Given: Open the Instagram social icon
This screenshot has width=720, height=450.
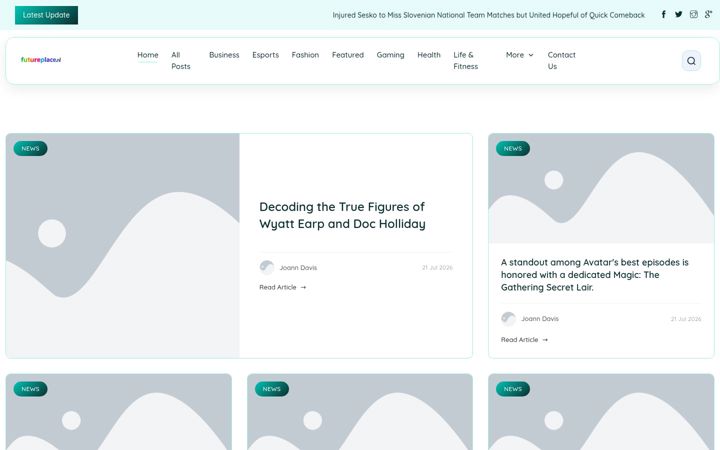Looking at the screenshot, I should click(693, 15).
